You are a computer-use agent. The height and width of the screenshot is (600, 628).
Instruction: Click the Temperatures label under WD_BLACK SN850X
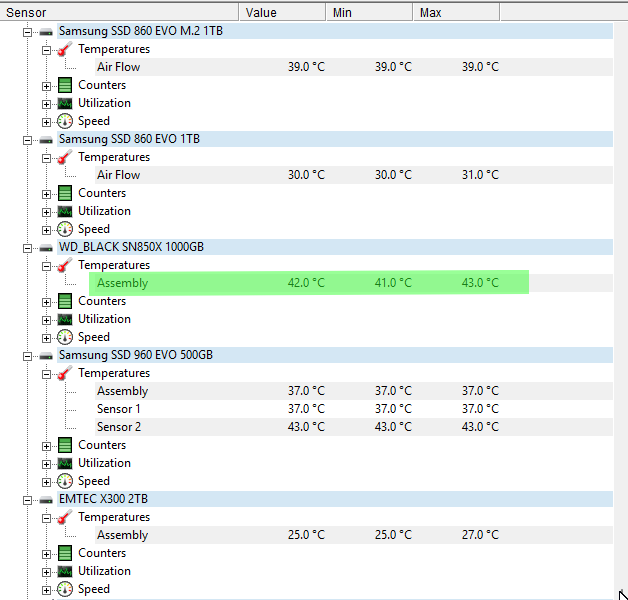coord(114,265)
